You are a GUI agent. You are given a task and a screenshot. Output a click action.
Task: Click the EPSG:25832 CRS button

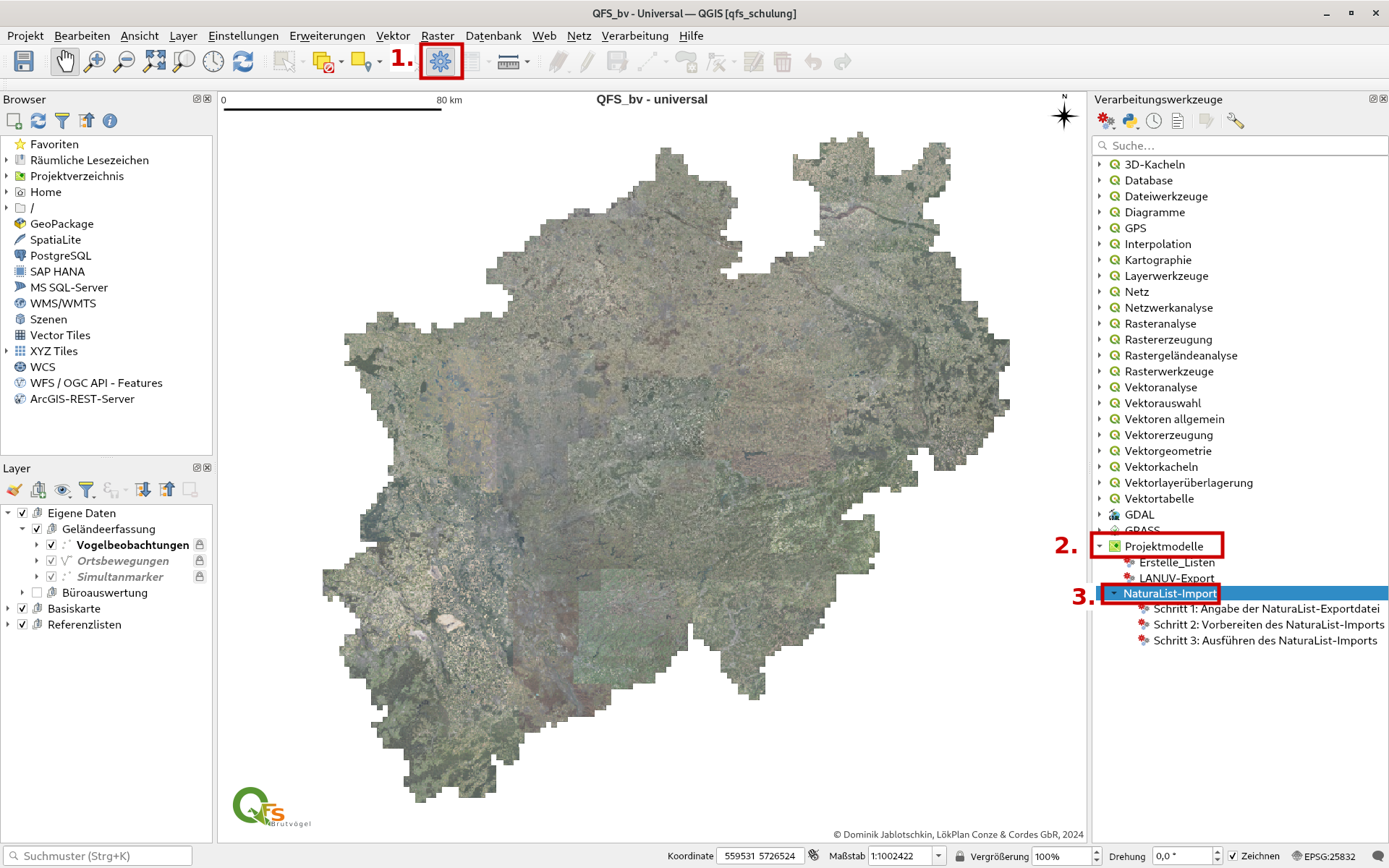pyautogui.click(x=1324, y=856)
